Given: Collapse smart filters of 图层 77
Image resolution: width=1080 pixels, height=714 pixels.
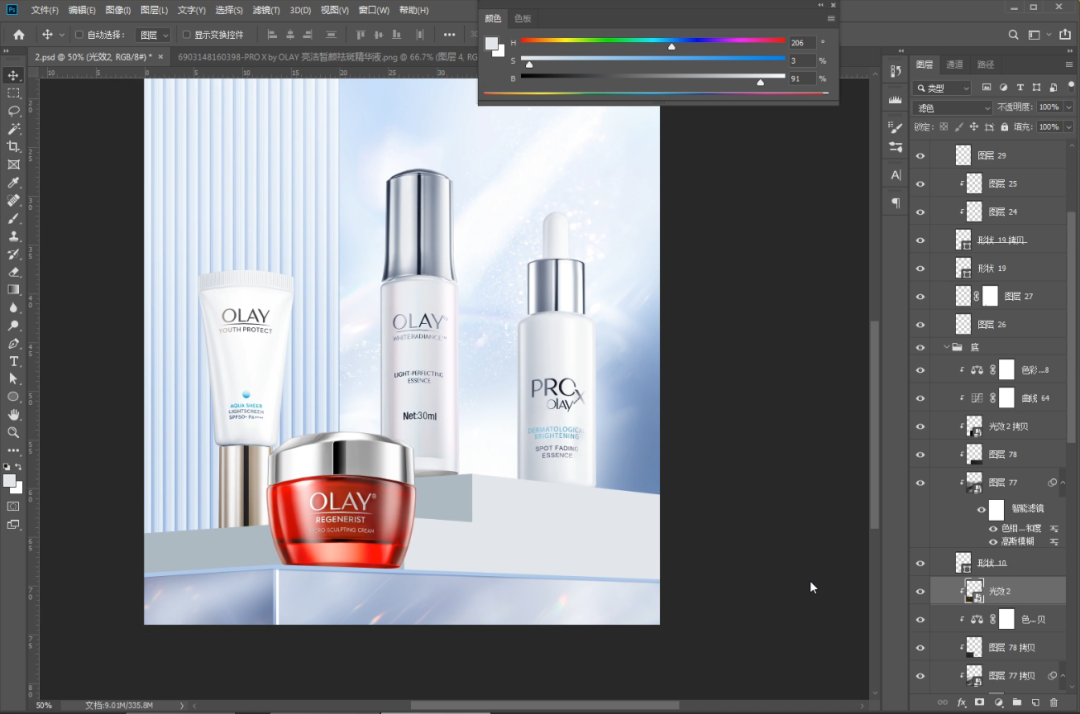Looking at the screenshot, I should (1063, 483).
